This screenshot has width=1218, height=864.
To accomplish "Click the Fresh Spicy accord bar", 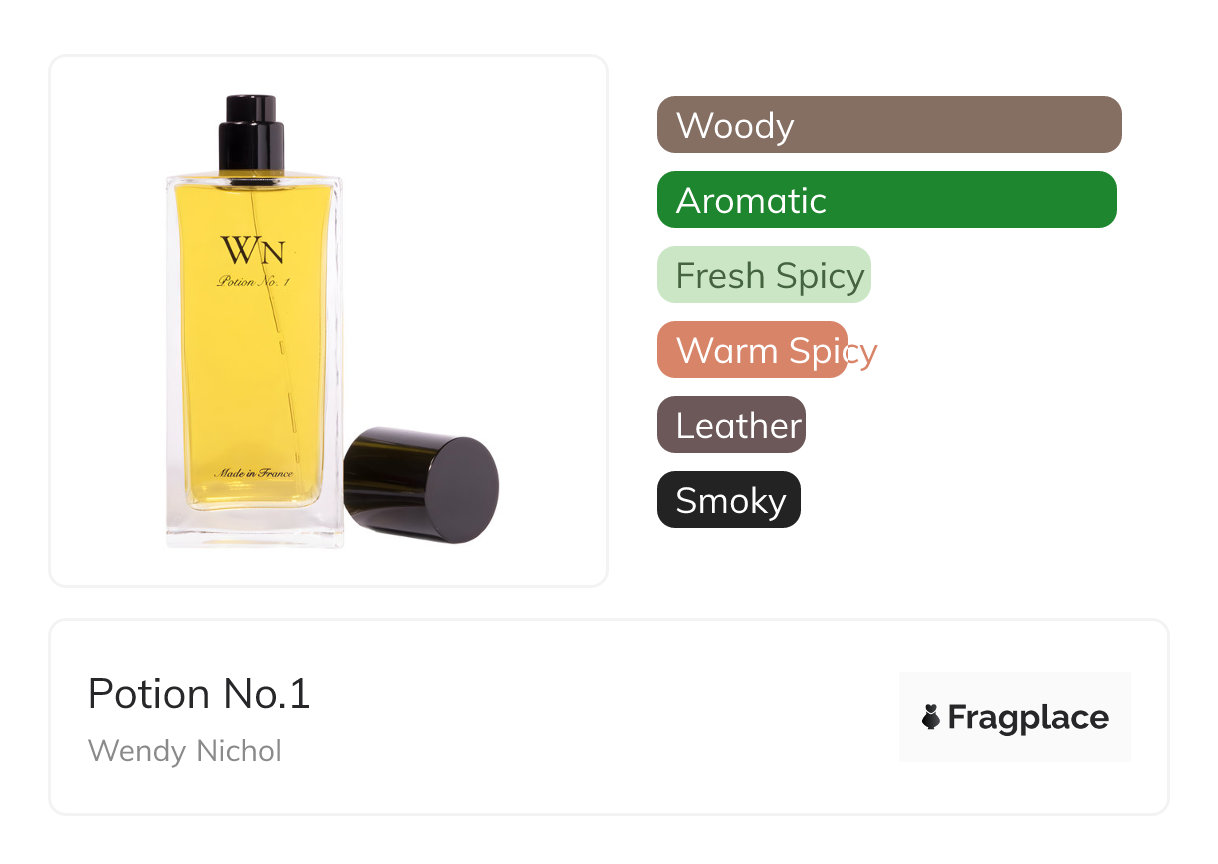I will pos(764,275).
